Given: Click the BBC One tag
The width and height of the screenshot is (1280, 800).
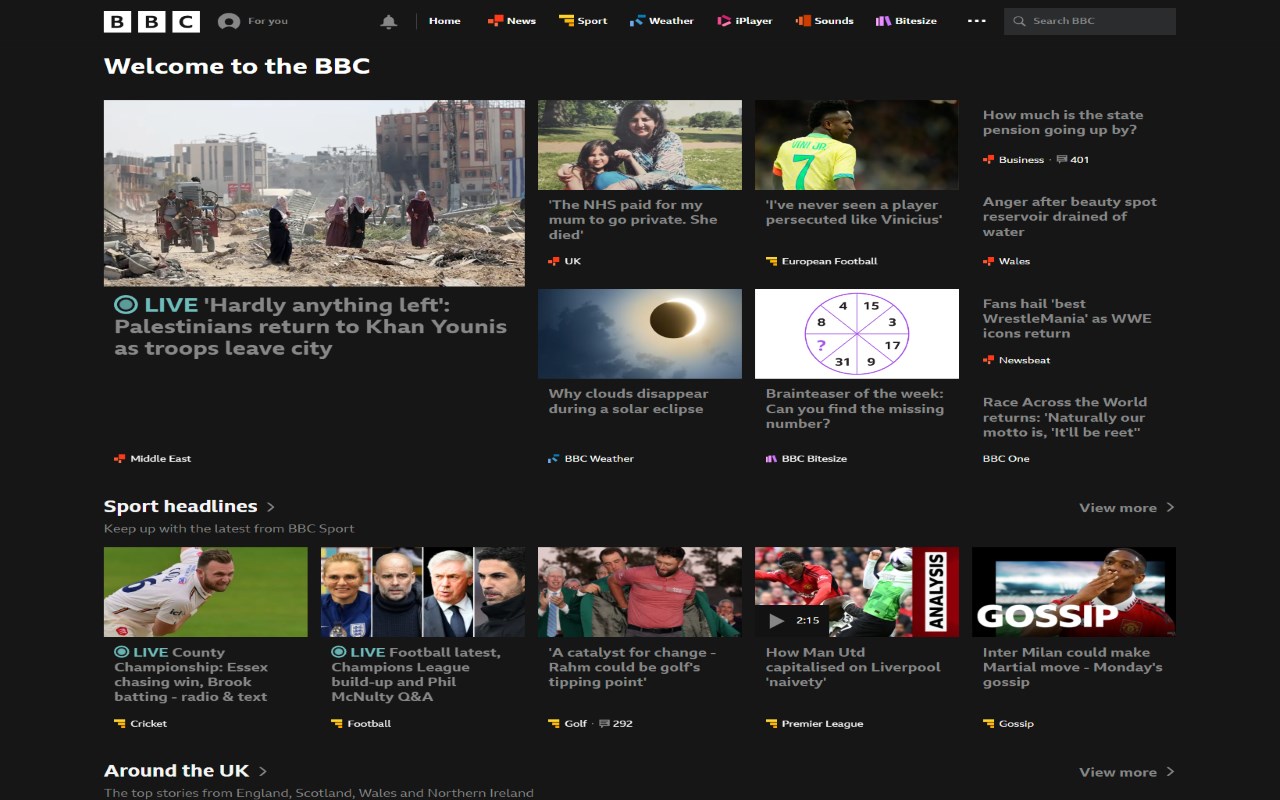Looking at the screenshot, I should pyautogui.click(x=1006, y=459).
